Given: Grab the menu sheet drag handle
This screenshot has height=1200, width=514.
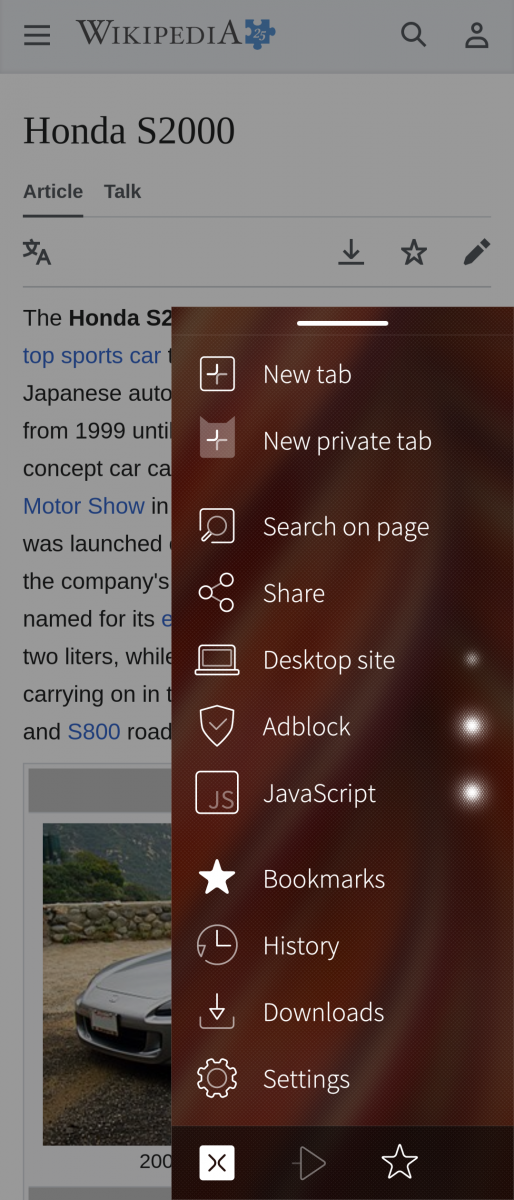Looking at the screenshot, I should (x=343, y=323).
